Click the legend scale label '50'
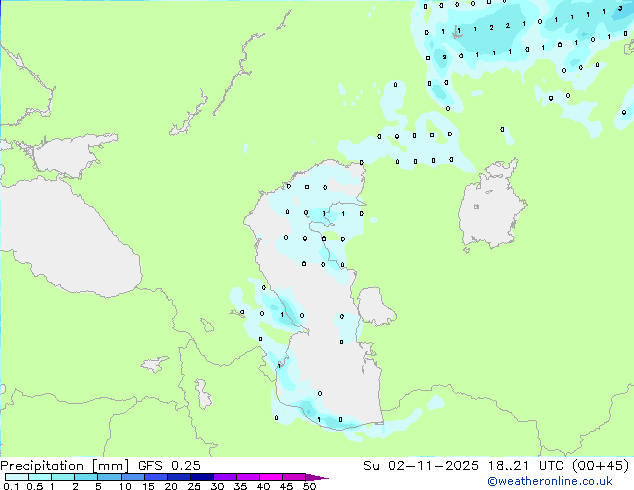Viewport: 634px width, 490px height. click(x=309, y=486)
